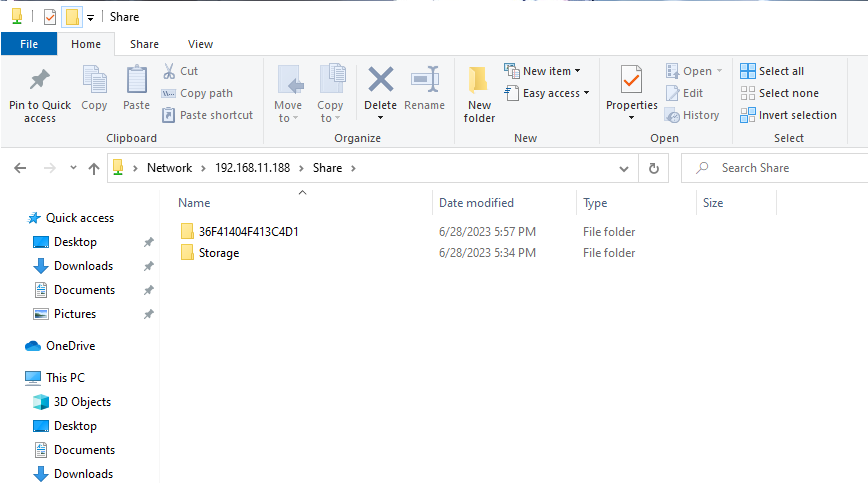Click Network in the address breadcrumb
The width and height of the screenshot is (868, 483).
[169, 168]
